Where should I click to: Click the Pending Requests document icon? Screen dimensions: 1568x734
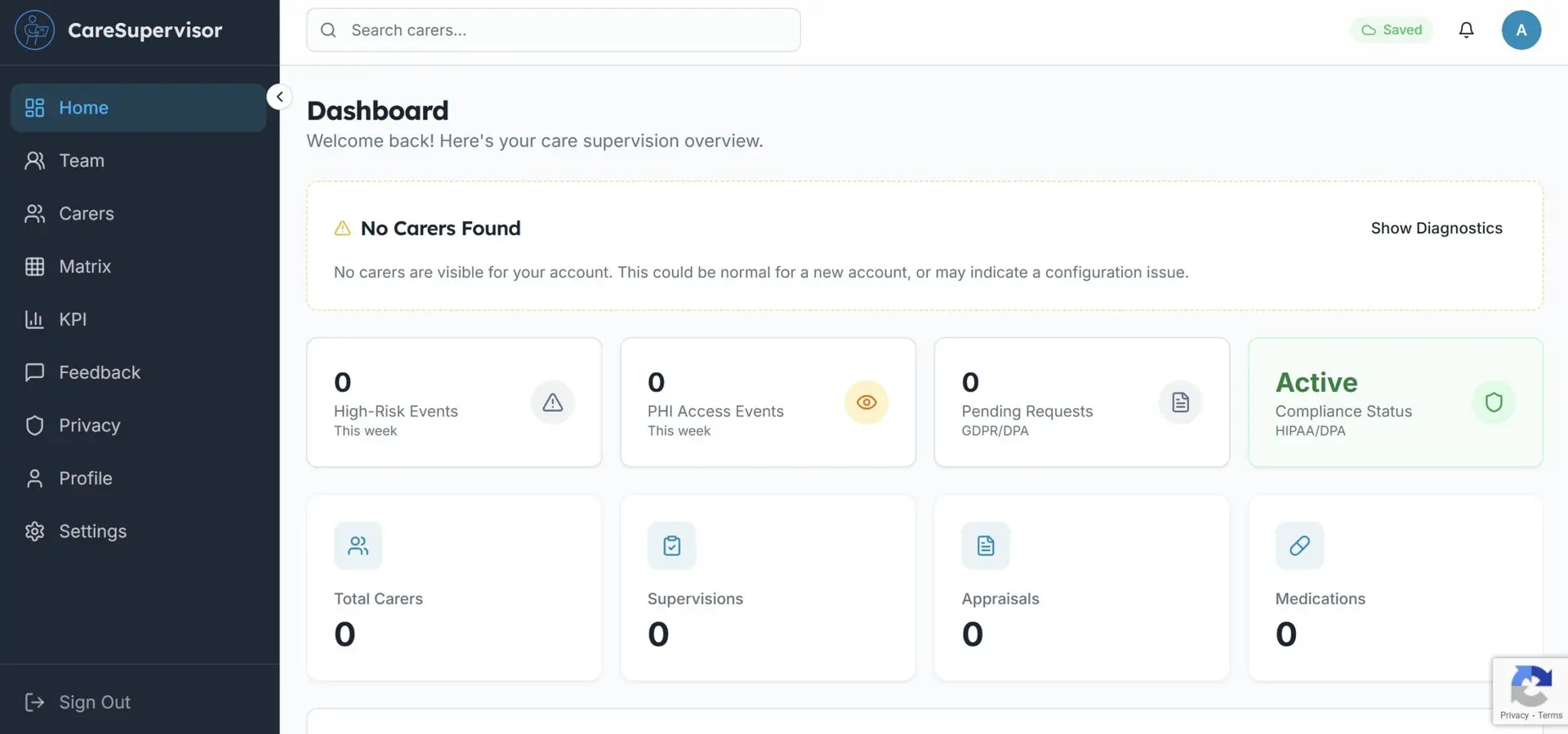click(x=1180, y=403)
